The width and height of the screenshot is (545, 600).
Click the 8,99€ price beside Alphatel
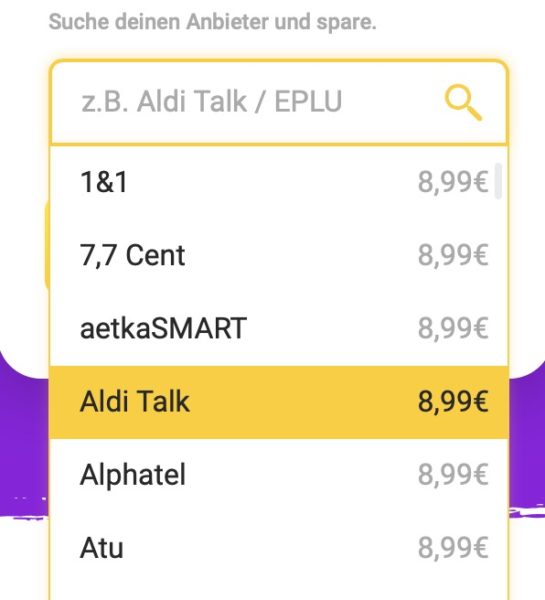pyautogui.click(x=453, y=475)
